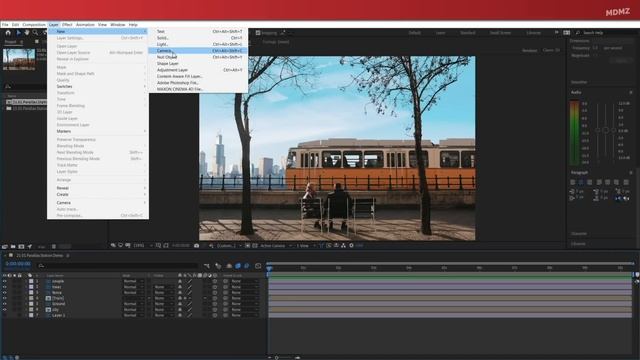Adjust the left audio level slider knob
Viewport: 640px width, 360px height.
[x=597, y=130]
